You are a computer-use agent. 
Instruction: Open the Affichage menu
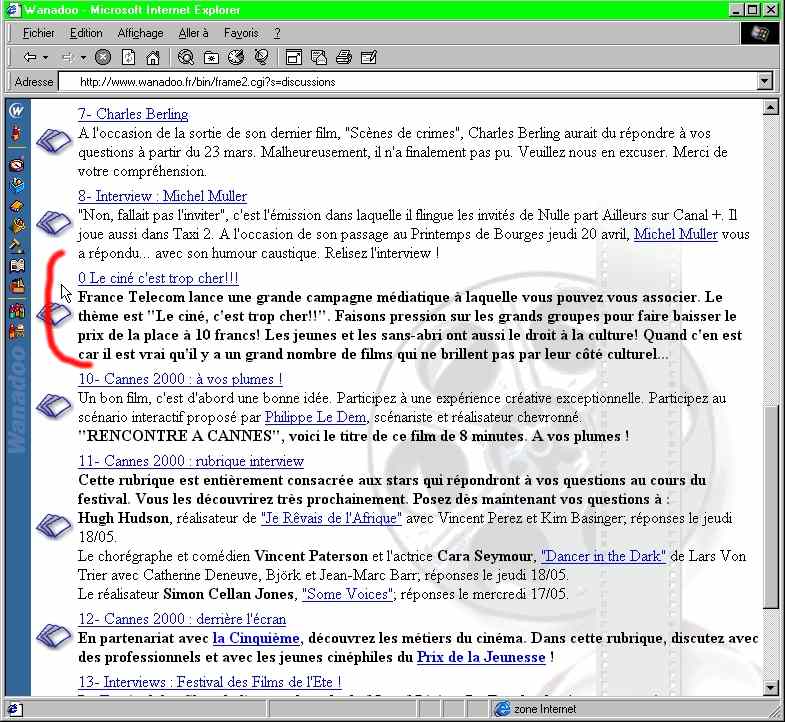click(x=140, y=33)
